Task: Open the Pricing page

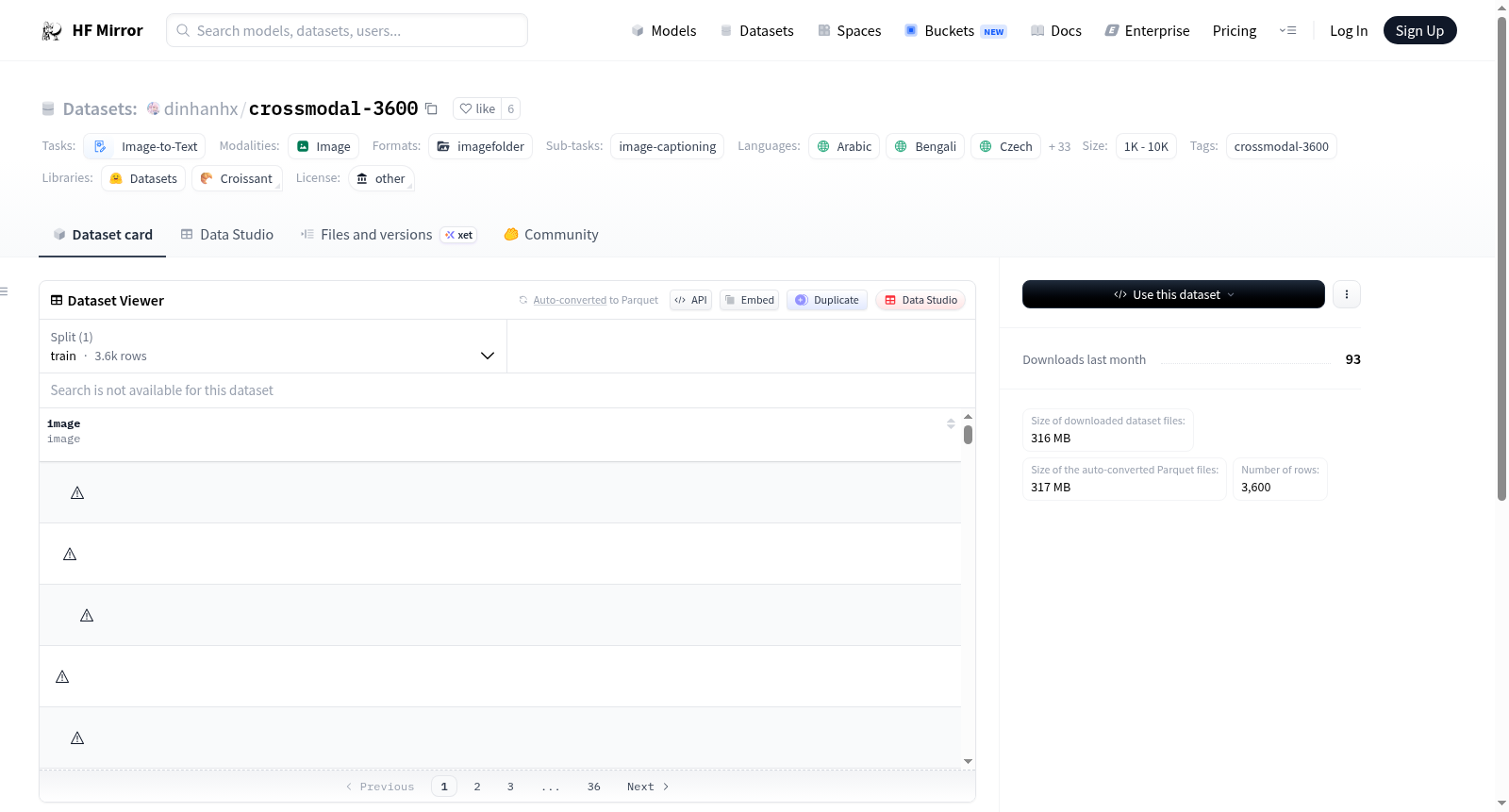Action: 1235,30
